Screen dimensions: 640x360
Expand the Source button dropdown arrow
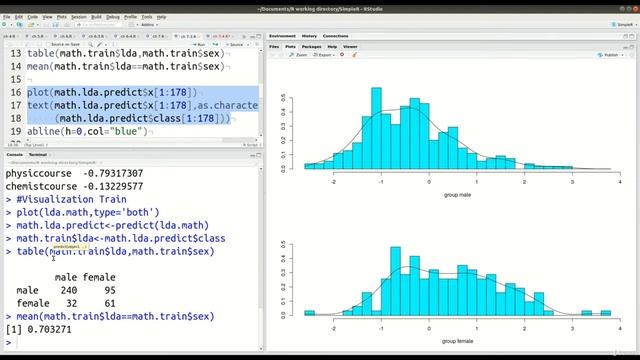click(248, 44)
